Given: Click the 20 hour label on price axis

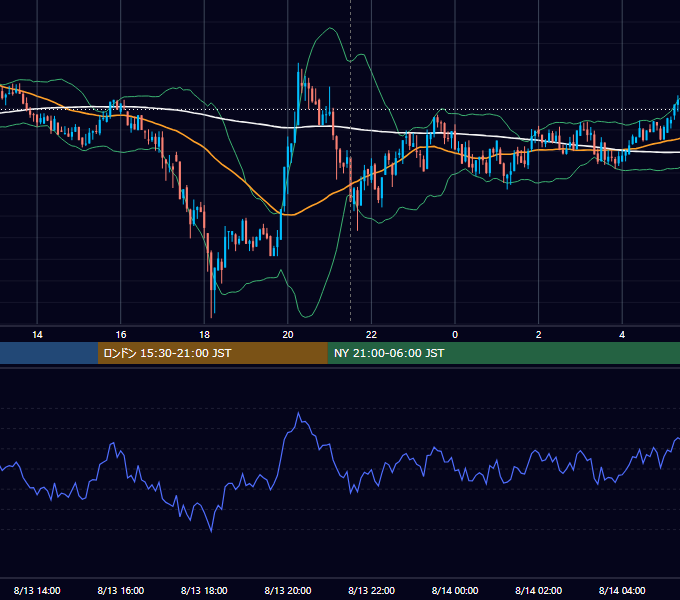Looking at the screenshot, I should coord(288,335).
